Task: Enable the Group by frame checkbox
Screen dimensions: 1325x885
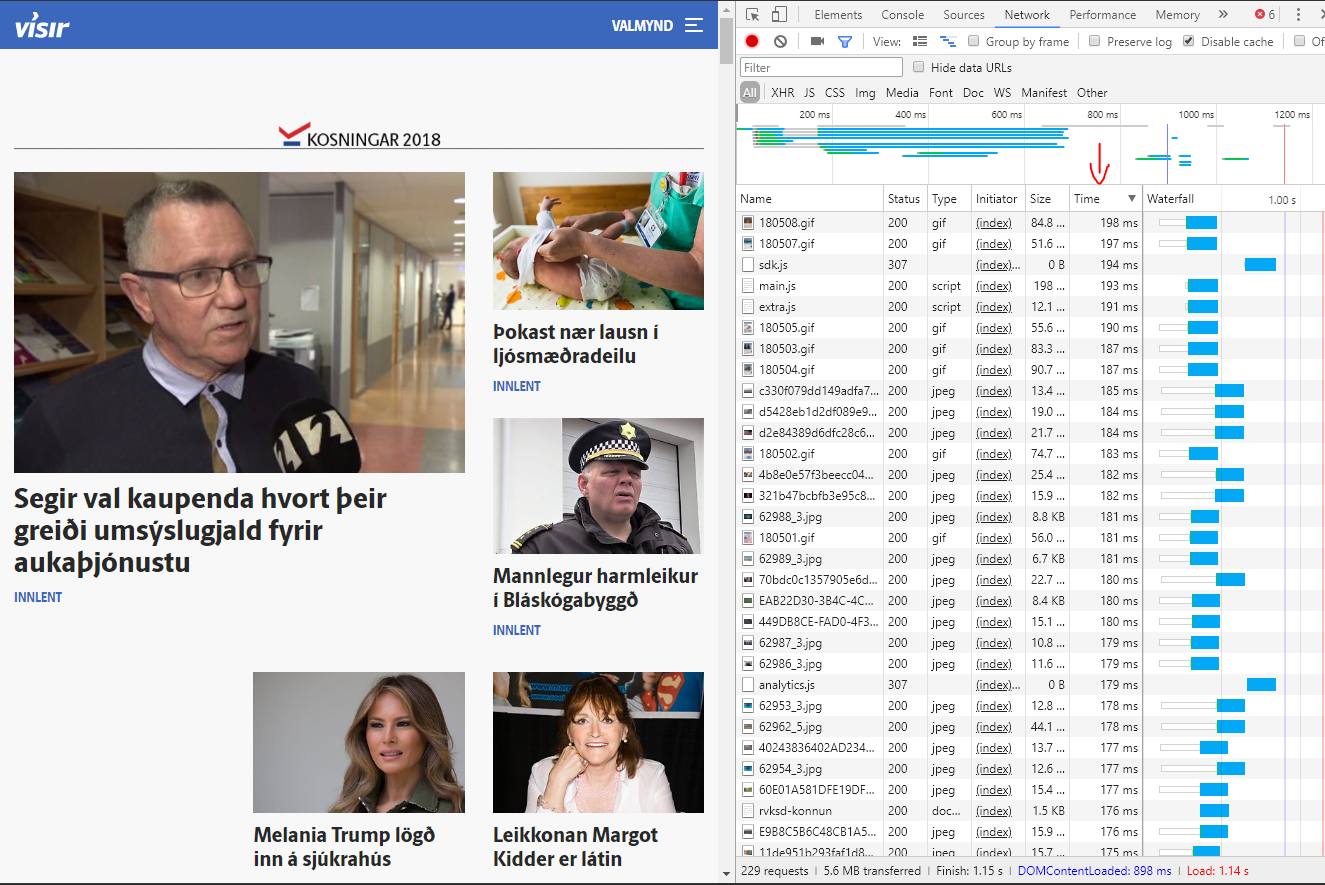Action: [x=974, y=41]
